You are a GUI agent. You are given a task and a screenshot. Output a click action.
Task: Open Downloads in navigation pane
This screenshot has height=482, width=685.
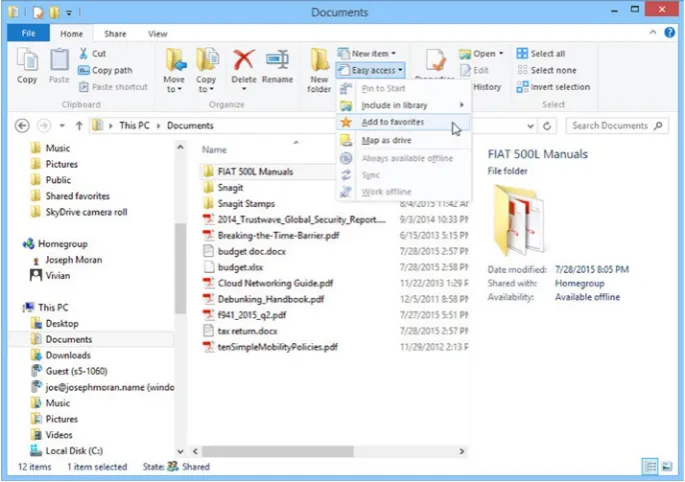[68, 355]
